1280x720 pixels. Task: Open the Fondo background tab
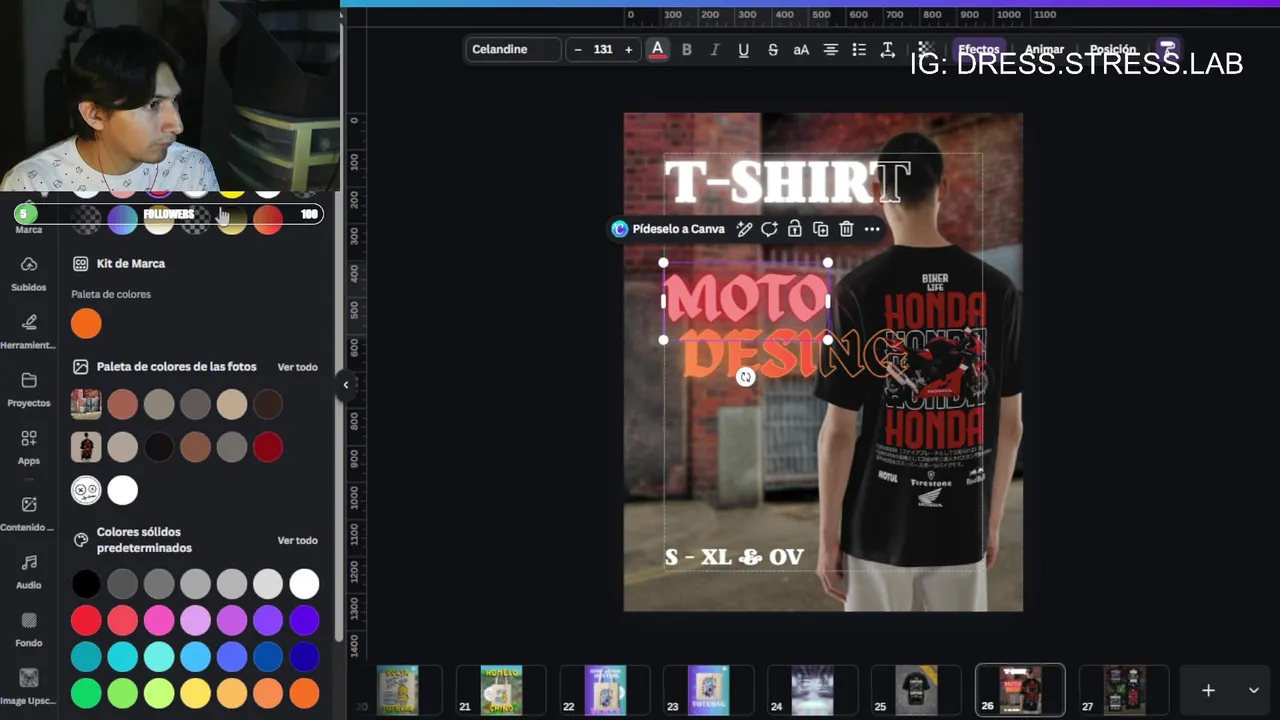click(28, 630)
